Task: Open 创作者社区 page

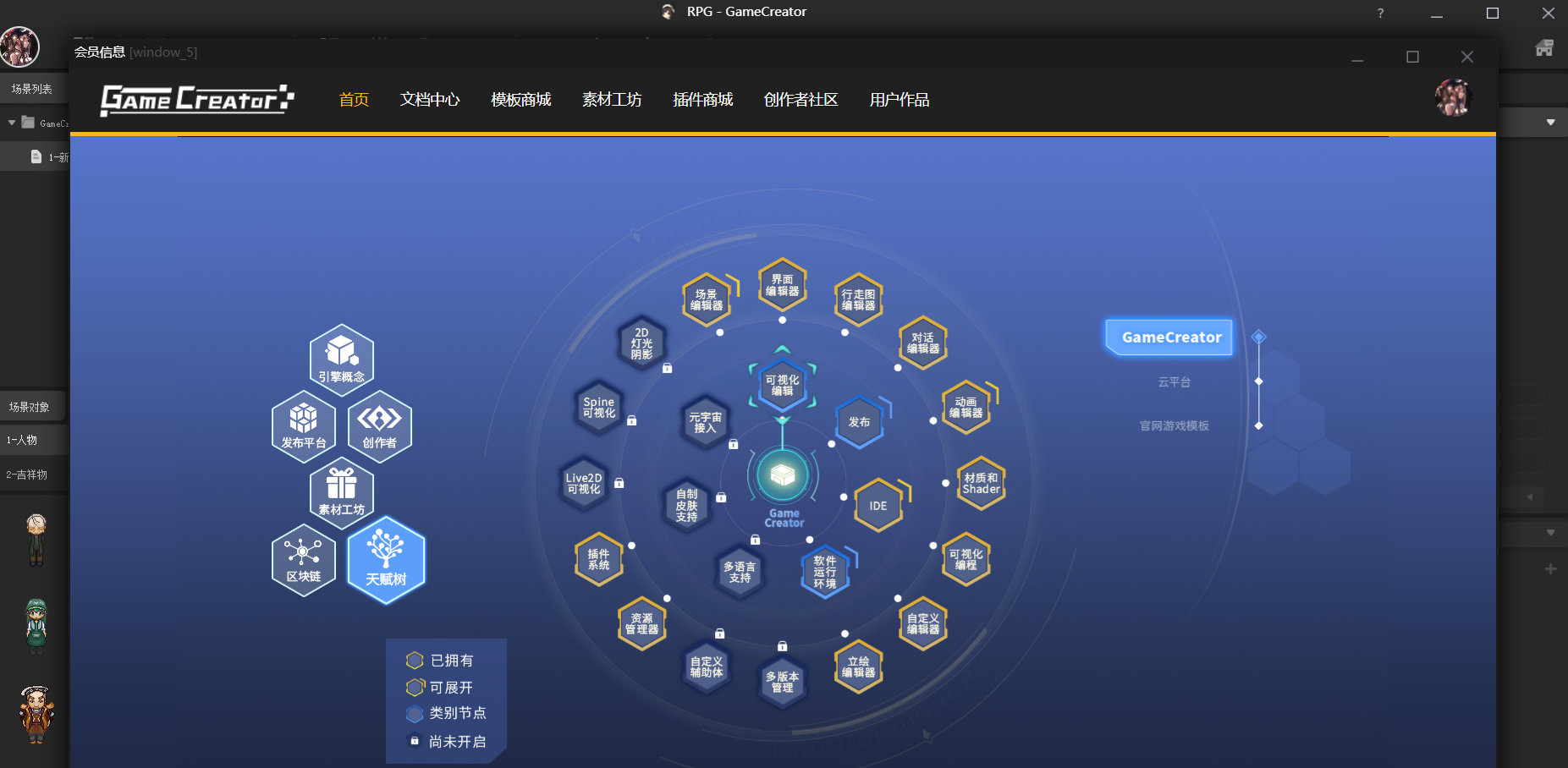Action: 801,100
